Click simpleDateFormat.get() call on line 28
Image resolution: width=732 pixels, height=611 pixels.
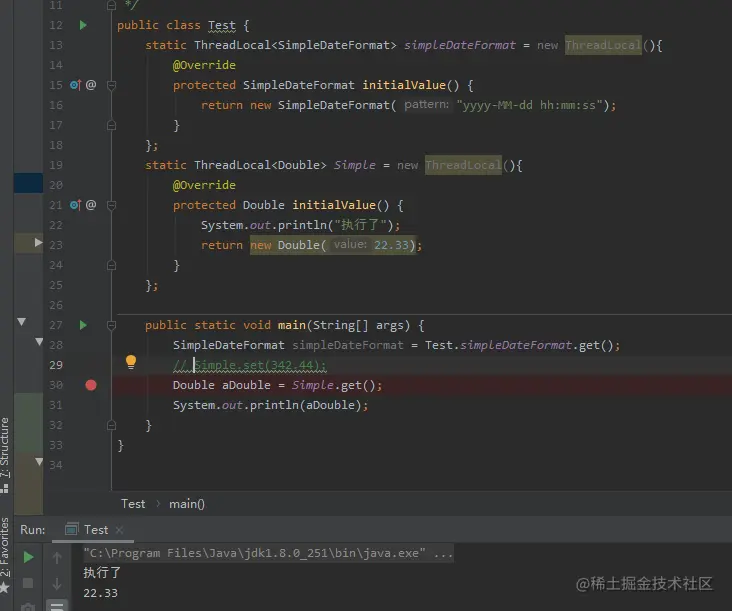pos(536,345)
